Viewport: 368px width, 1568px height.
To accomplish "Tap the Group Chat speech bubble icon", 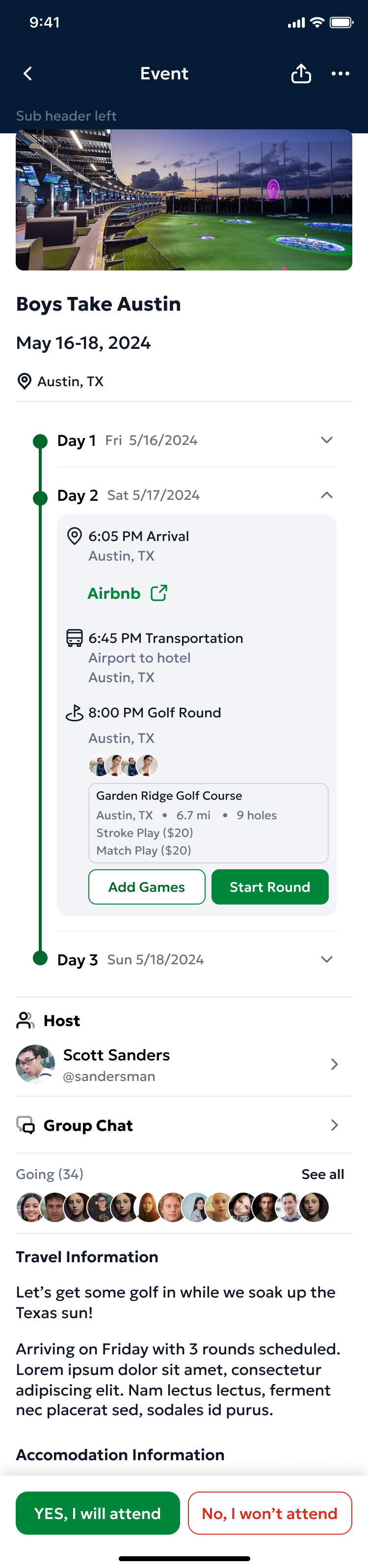I will tap(25, 1125).
